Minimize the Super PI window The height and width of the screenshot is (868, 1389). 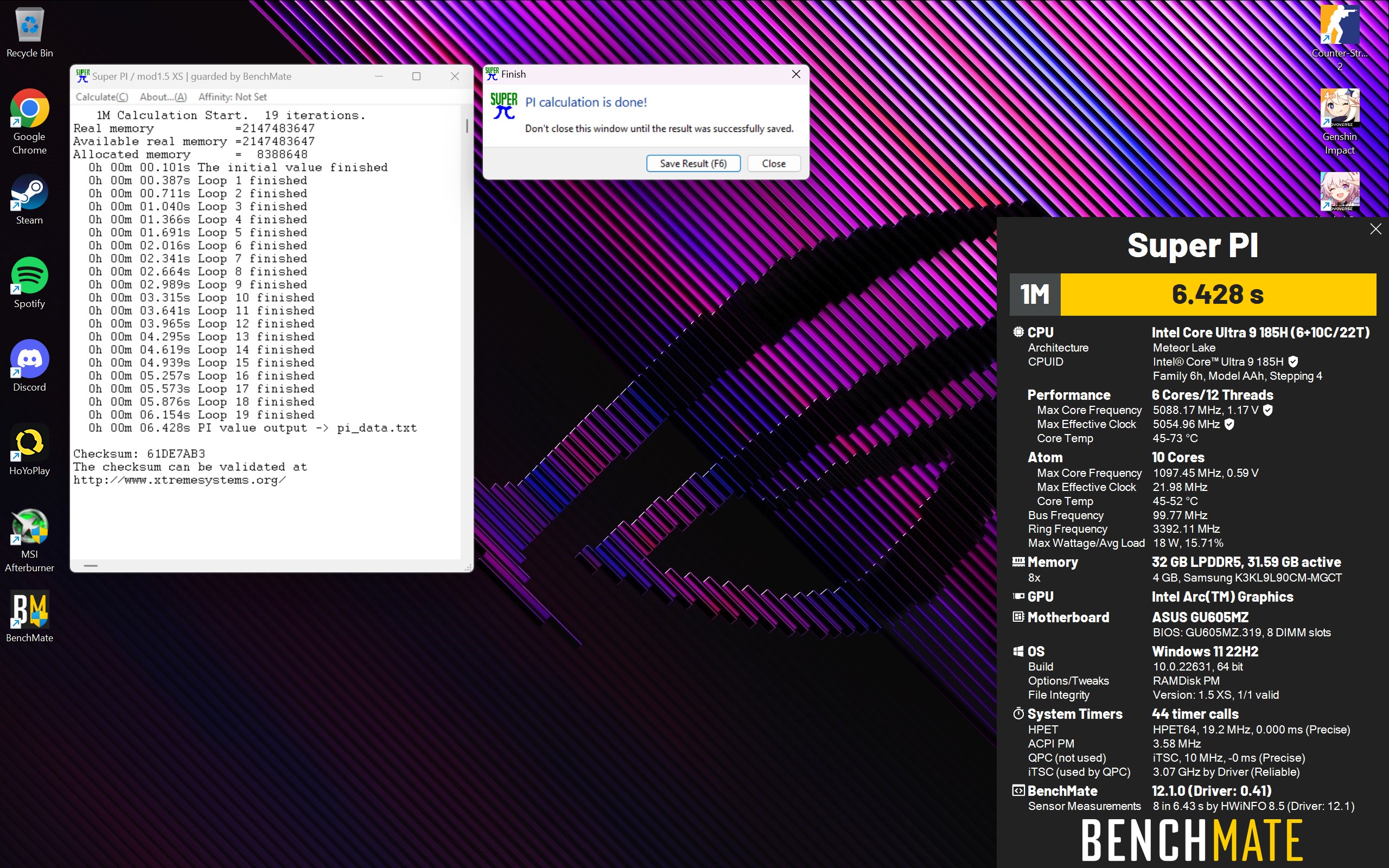pos(379,76)
